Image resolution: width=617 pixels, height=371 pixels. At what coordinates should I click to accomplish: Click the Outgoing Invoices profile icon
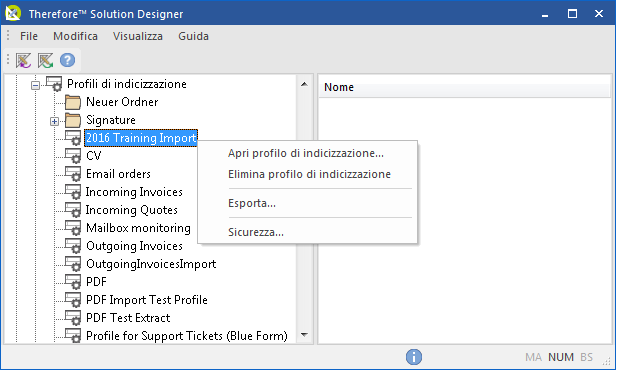(73, 246)
